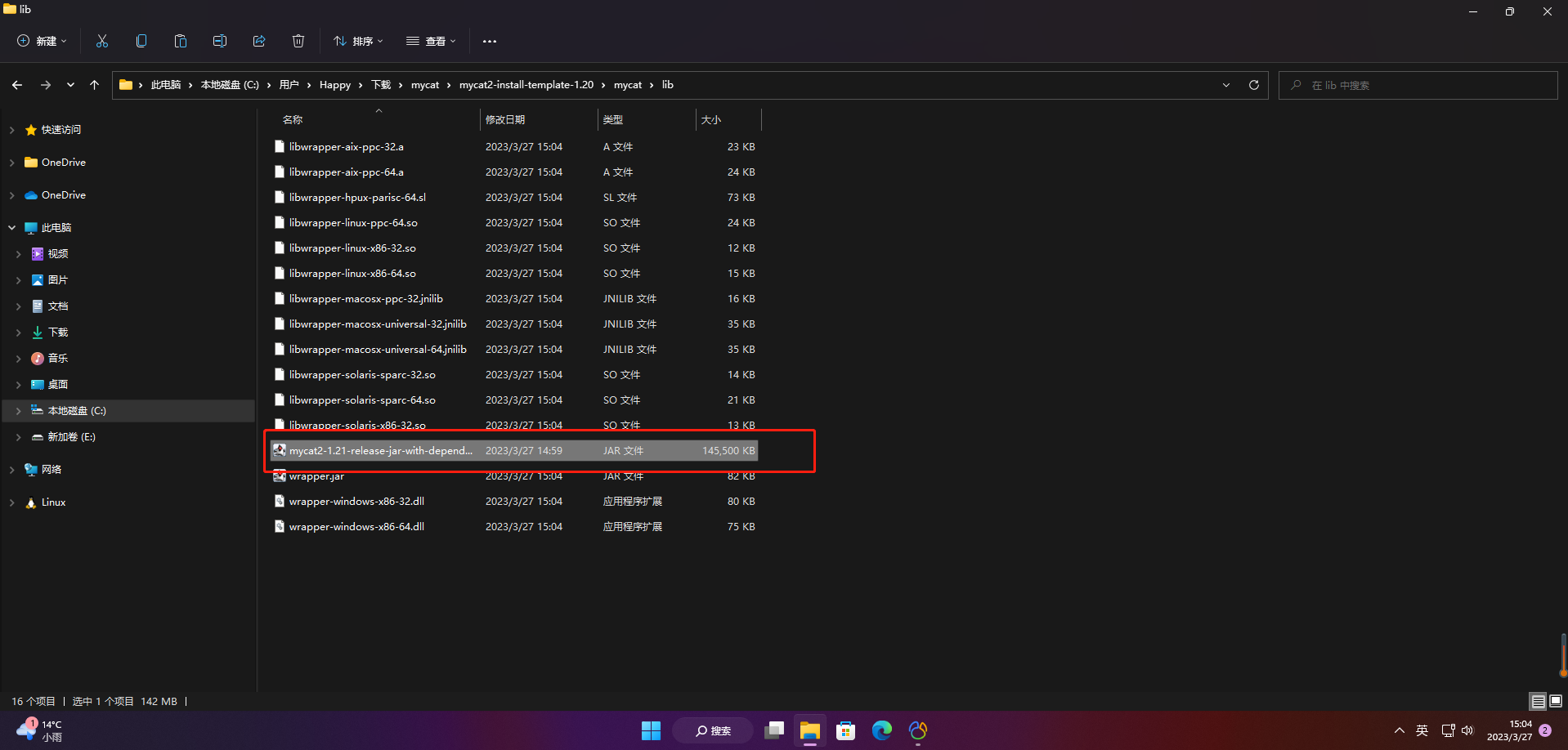Image resolution: width=1568 pixels, height=750 pixels.
Task: Go forward with the right arrow
Action: point(46,85)
